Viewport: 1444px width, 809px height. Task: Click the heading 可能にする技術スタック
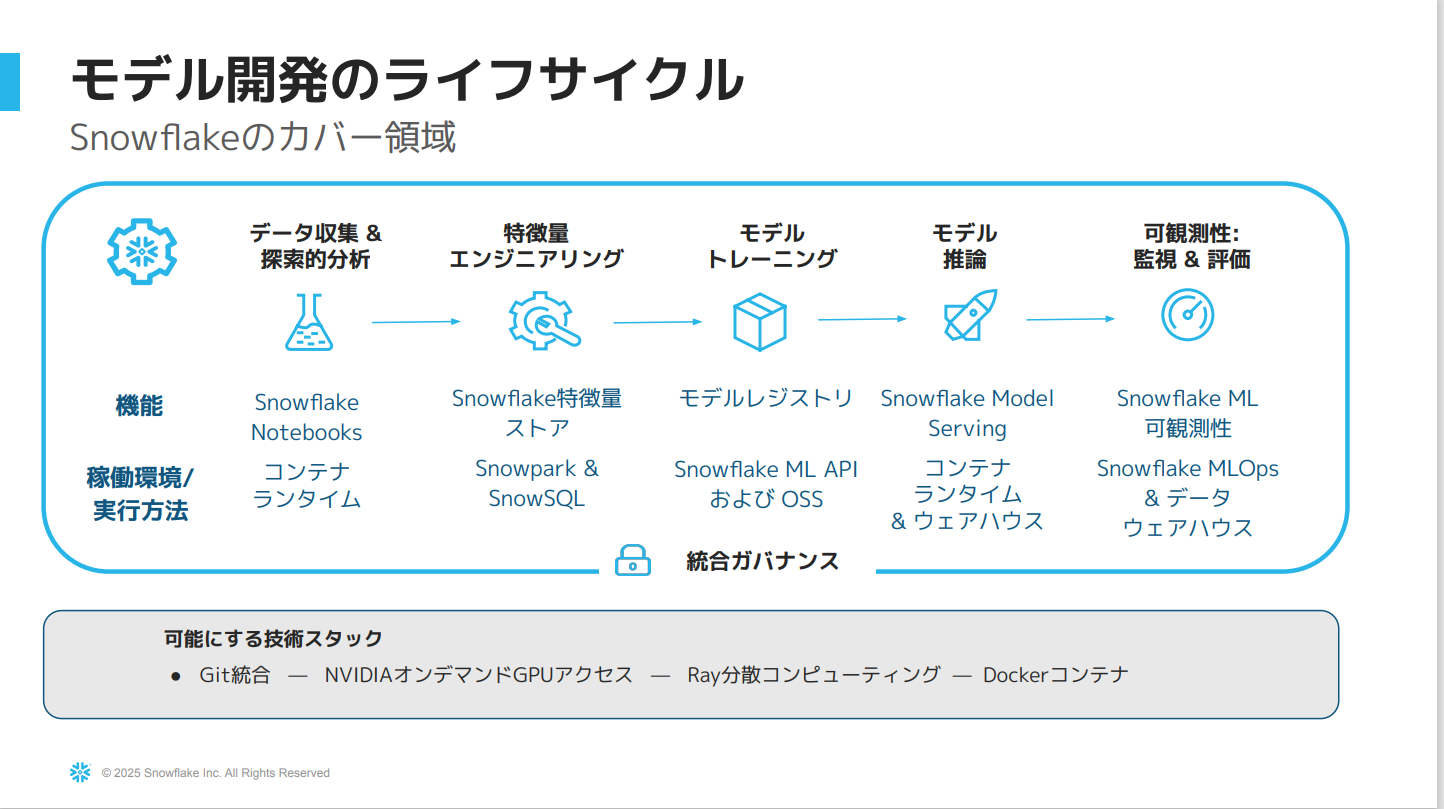click(273, 638)
